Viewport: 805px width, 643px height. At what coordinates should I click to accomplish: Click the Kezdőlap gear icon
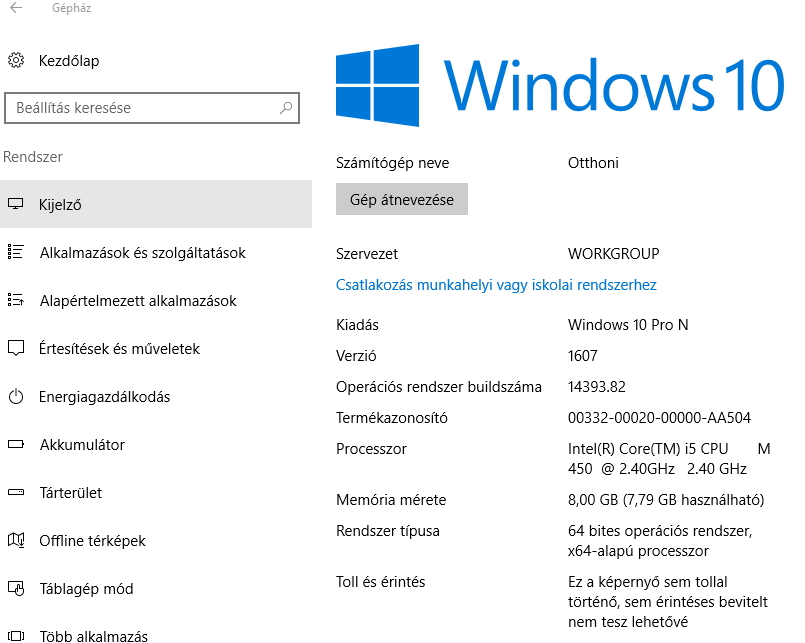coord(16,61)
